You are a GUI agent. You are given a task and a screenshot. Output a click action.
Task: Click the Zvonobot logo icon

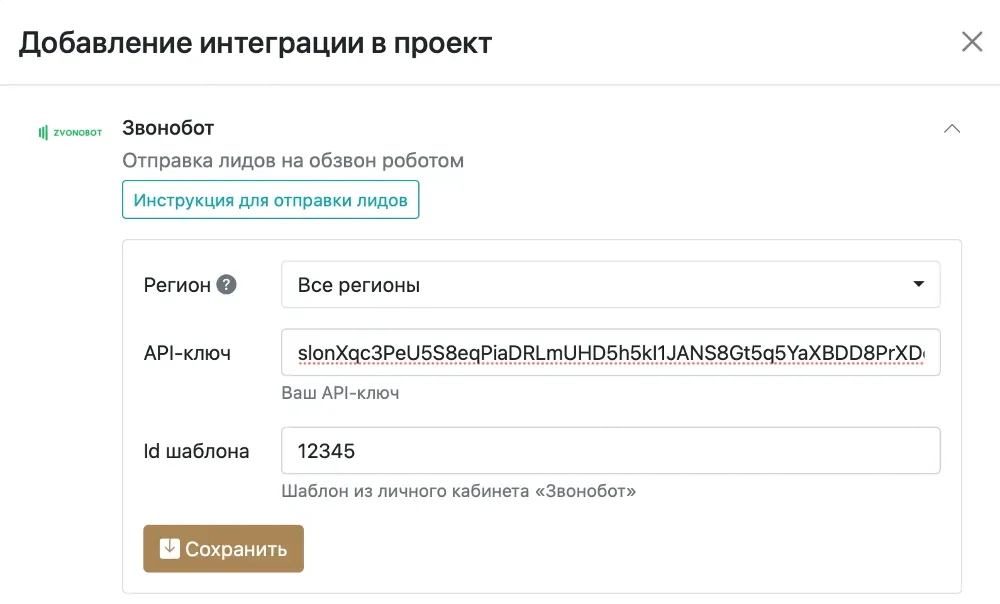point(70,132)
